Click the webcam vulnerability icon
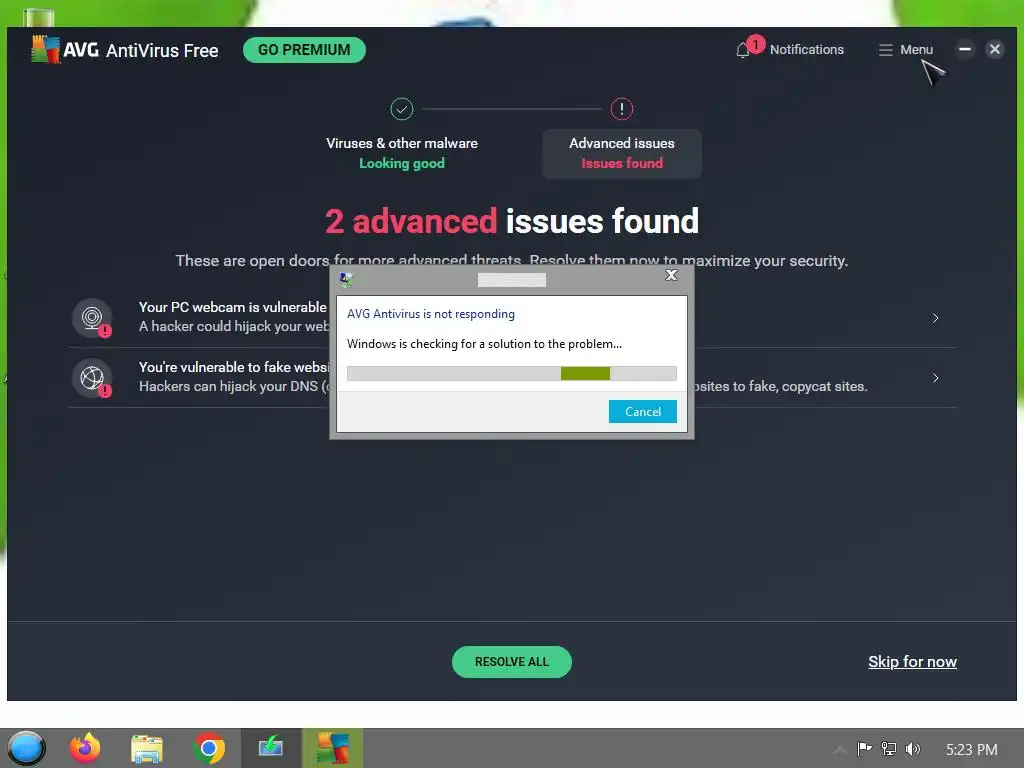The height and width of the screenshot is (768, 1024). click(91, 318)
